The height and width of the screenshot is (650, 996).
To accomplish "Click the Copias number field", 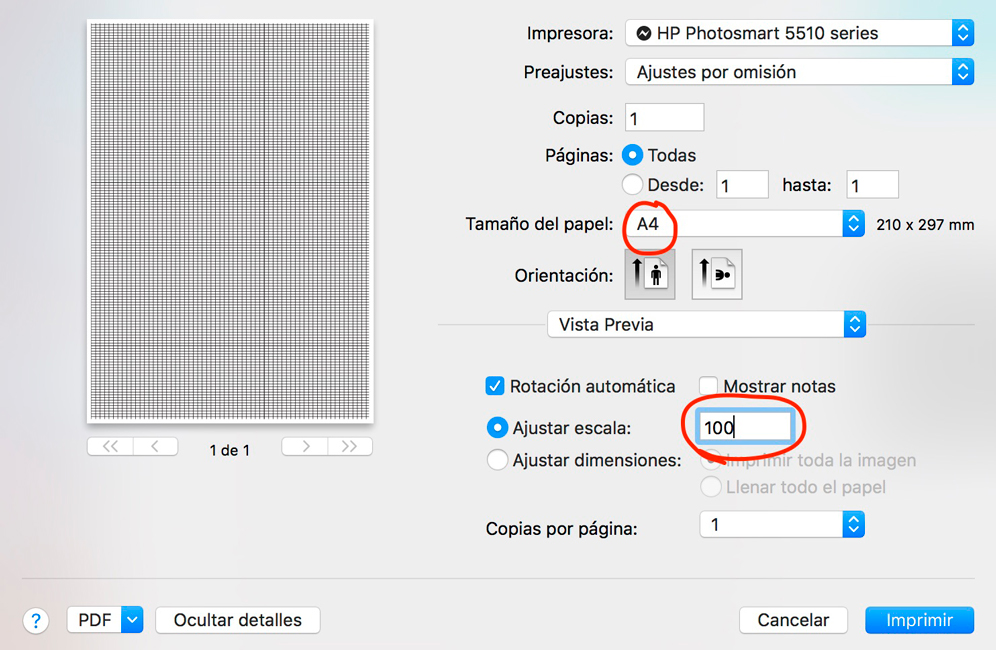I will tap(665, 118).
